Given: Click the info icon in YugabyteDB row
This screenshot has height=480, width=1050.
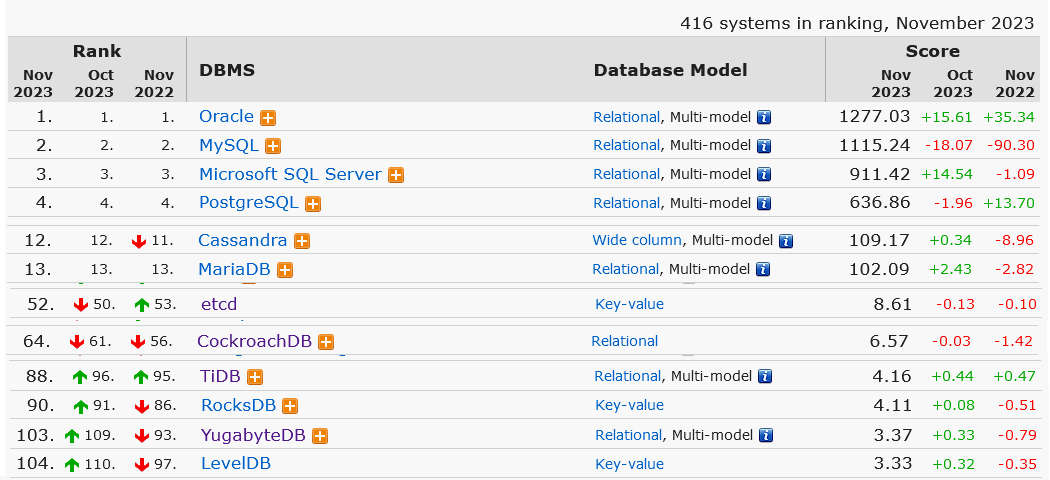Looking at the screenshot, I should (766, 435).
